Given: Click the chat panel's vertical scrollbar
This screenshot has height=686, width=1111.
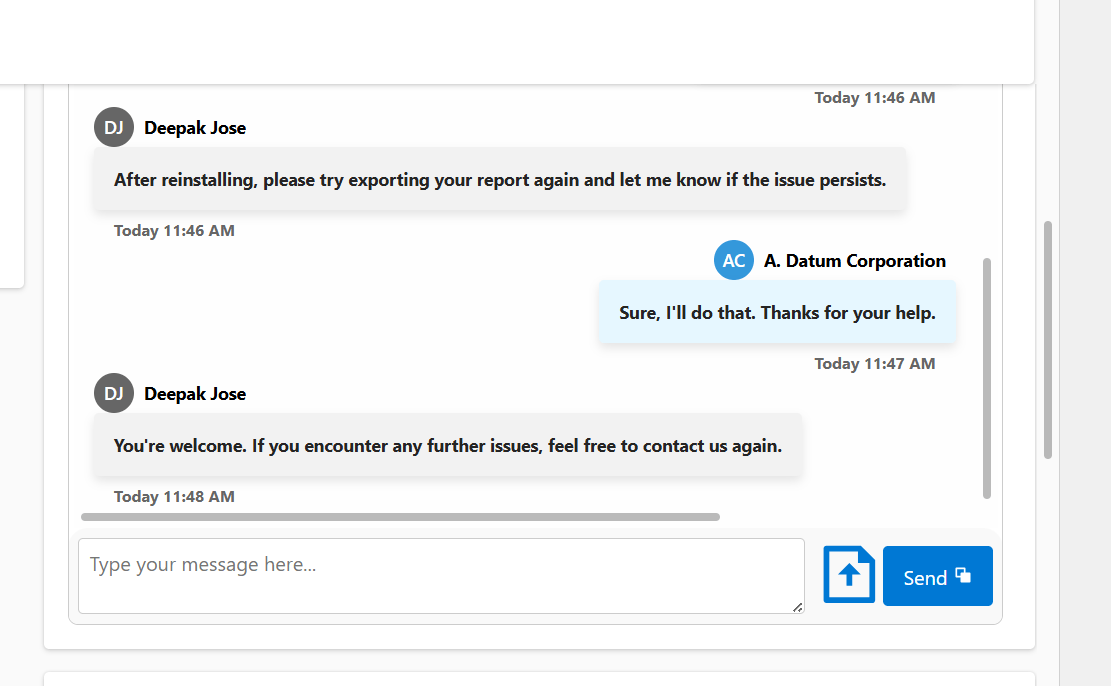Looking at the screenshot, I should tap(987, 378).
